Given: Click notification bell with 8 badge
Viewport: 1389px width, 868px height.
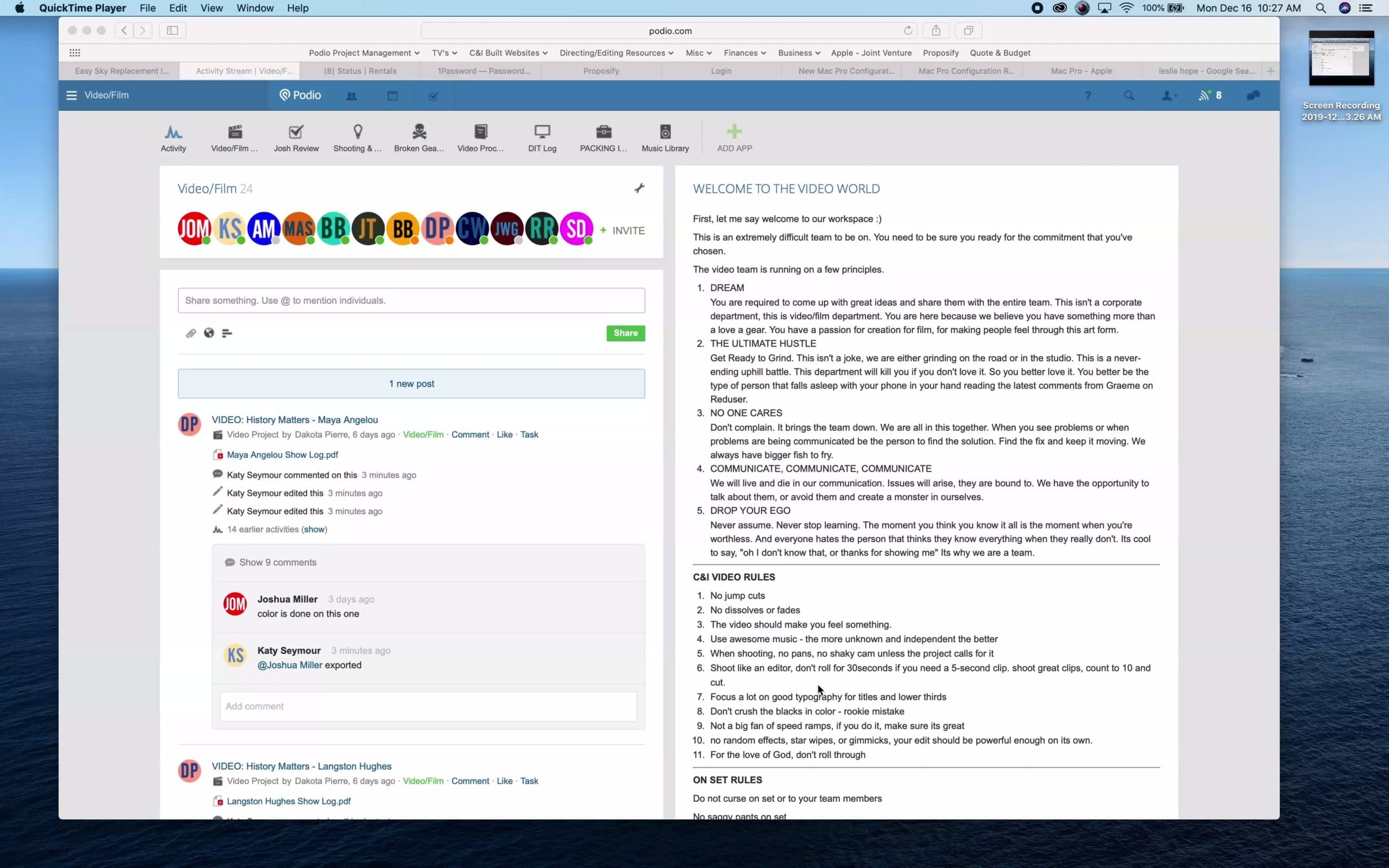Looking at the screenshot, I should click(x=1211, y=94).
